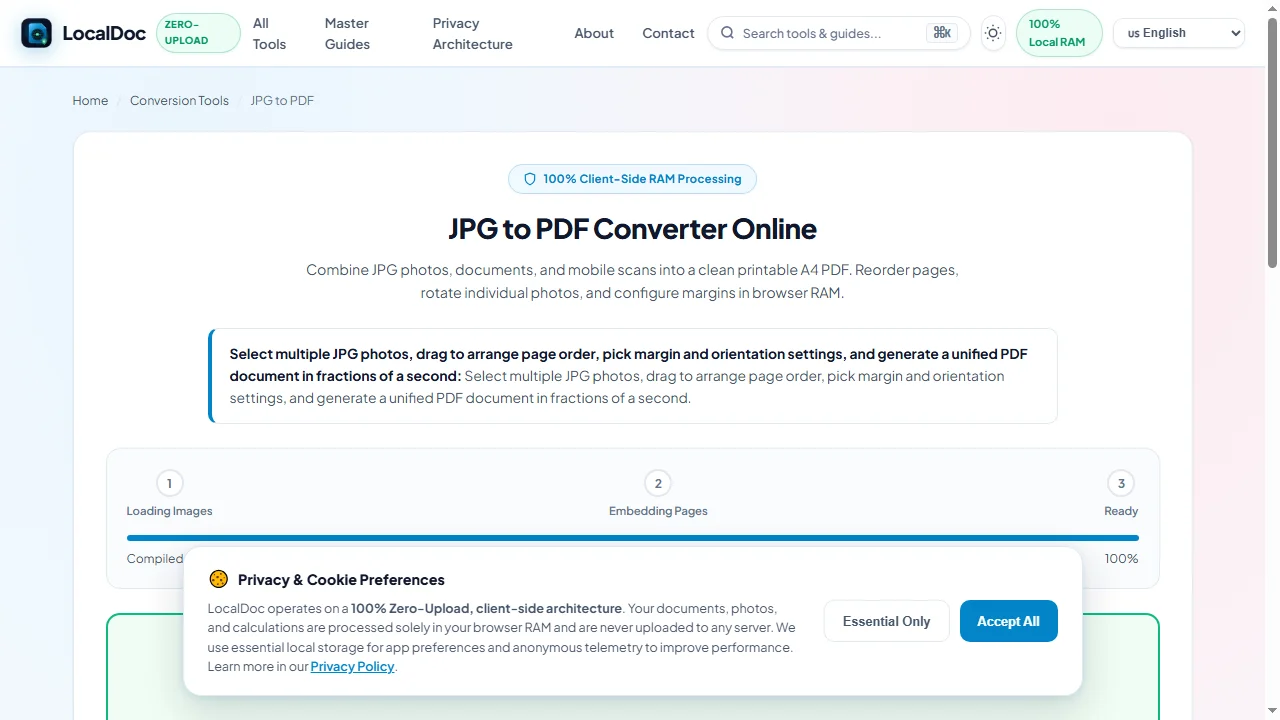Open the Master Guides menu
This screenshot has width=1280, height=720.
(347, 33)
